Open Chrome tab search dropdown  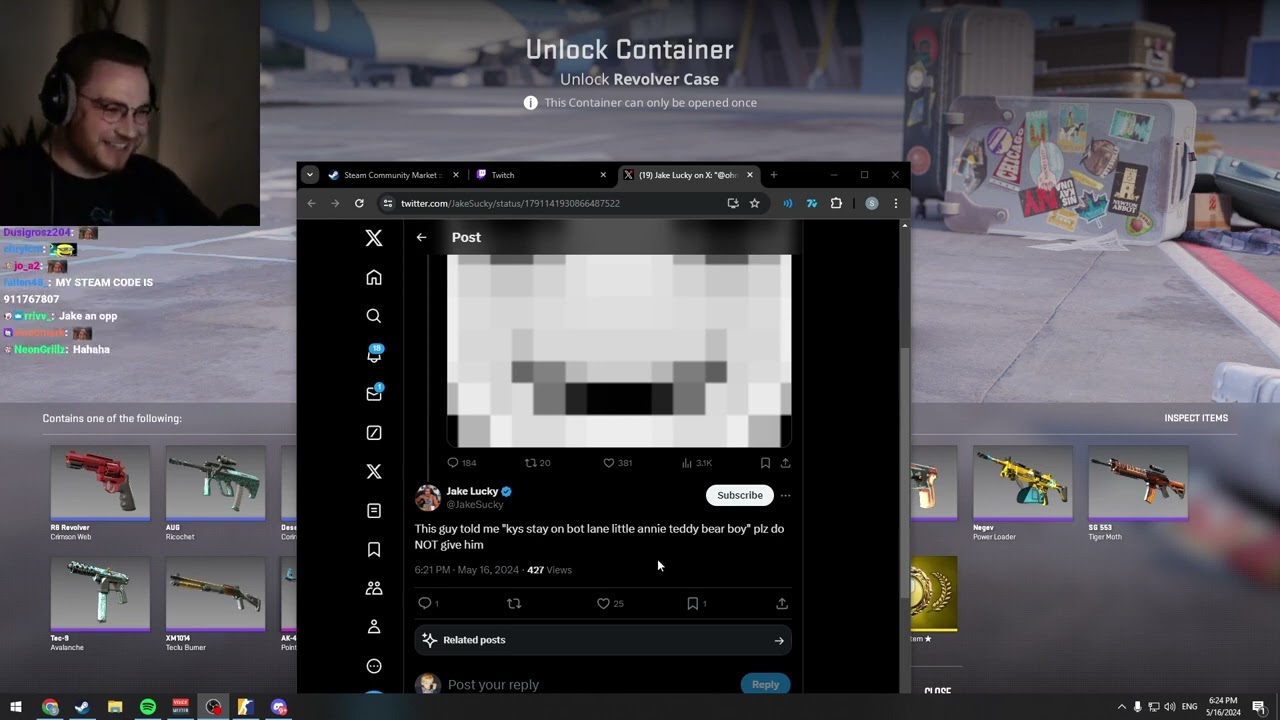(x=310, y=175)
